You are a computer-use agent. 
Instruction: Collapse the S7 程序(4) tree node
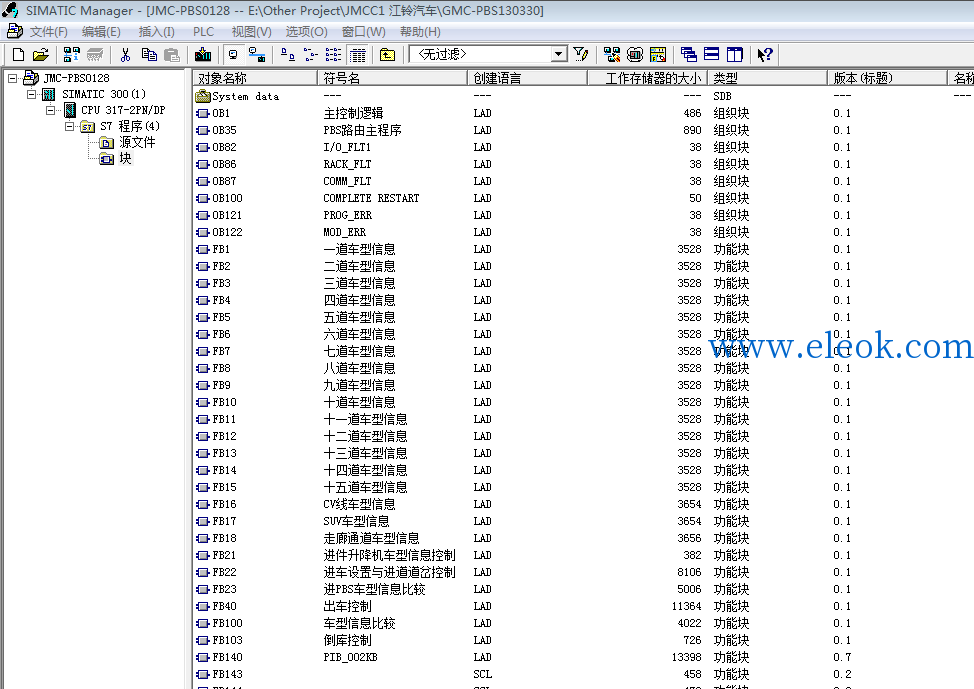pos(70,126)
